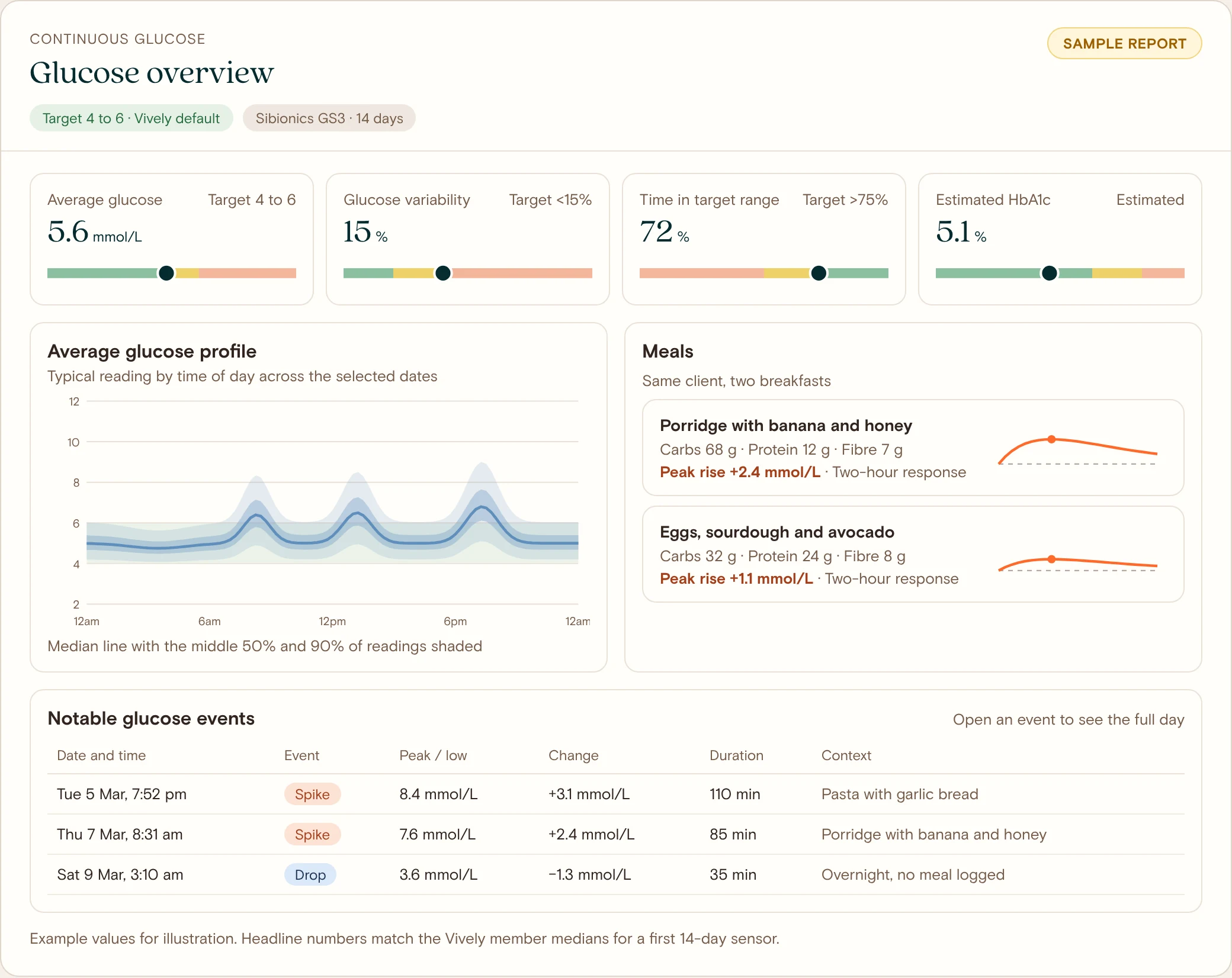Viewport: 1232px width, 978px height.
Task: Click the 8.4 mmol/L peak value
Action: pos(438,794)
